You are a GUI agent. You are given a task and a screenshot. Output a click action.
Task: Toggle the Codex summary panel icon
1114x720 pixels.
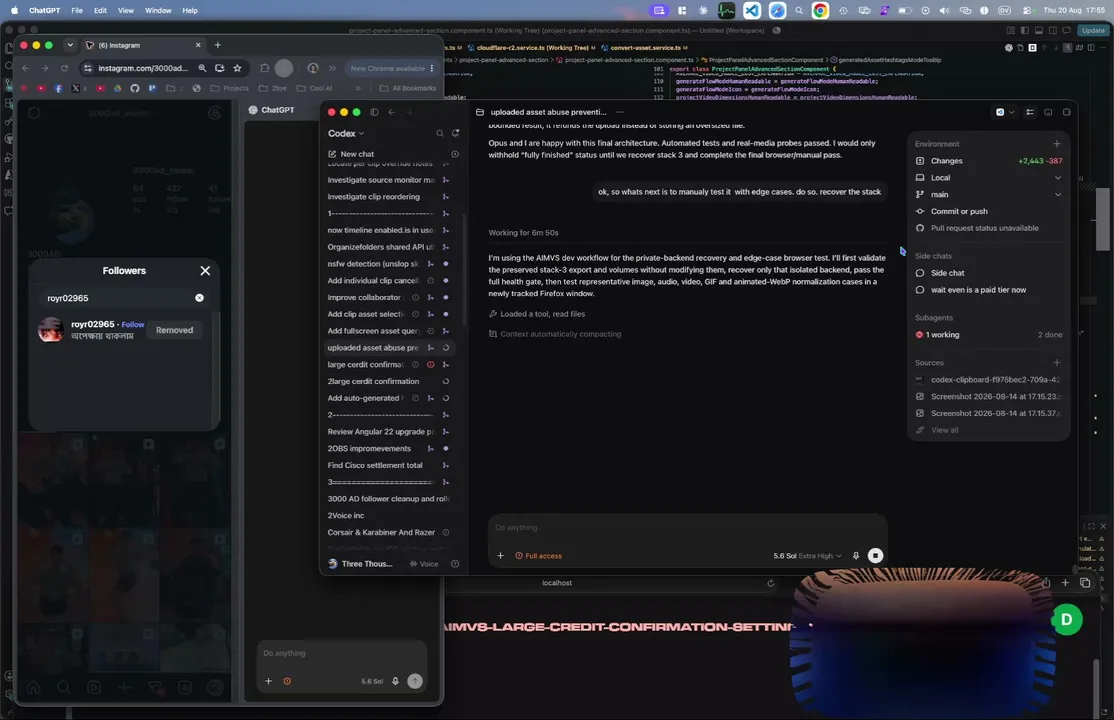pos(1029,112)
